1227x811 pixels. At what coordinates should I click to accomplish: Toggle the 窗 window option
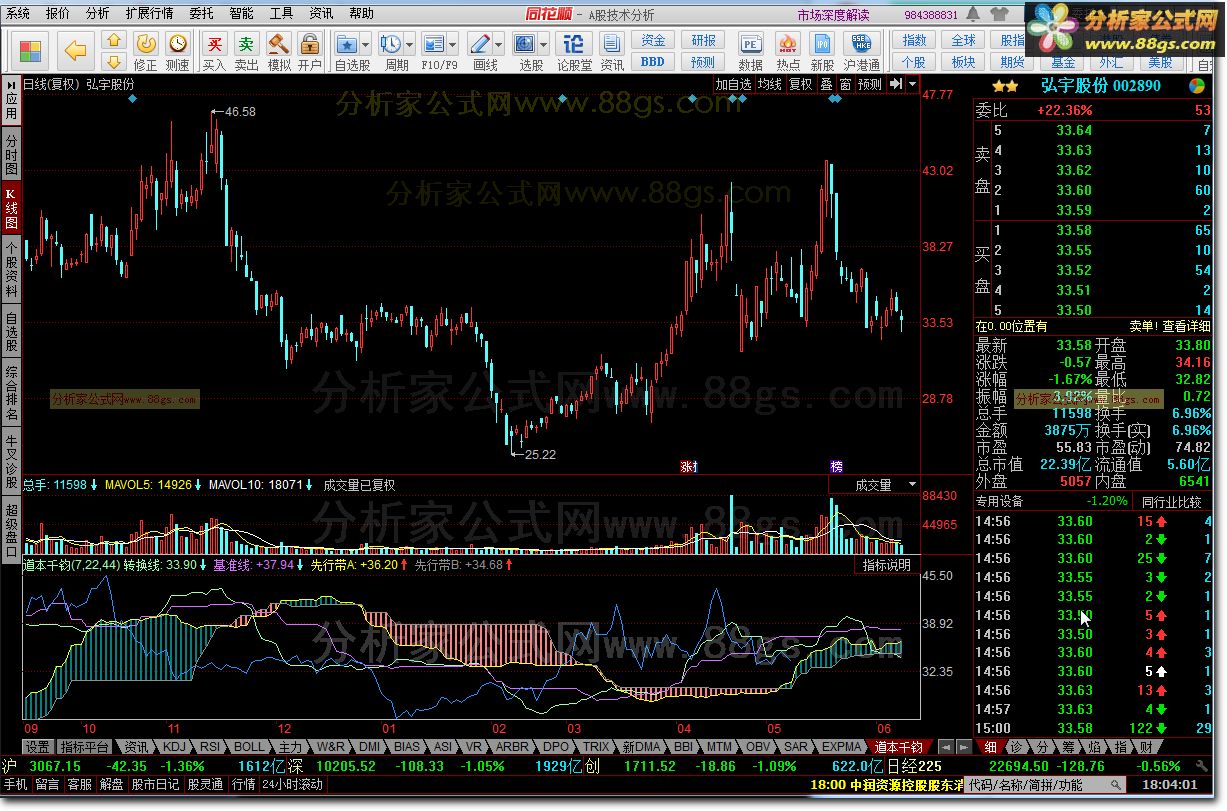coord(846,85)
